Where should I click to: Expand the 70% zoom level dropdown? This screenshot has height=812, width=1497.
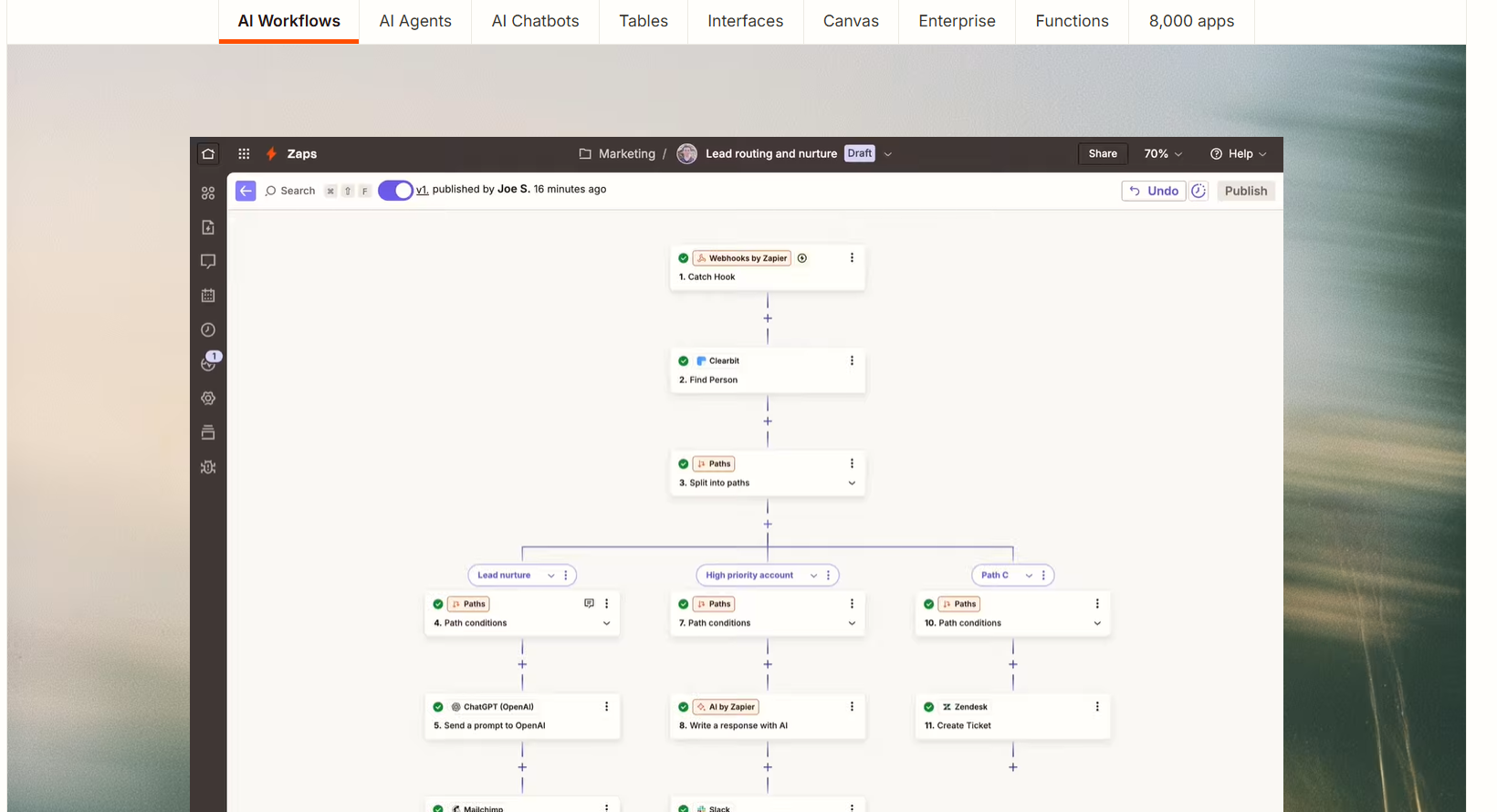coord(1163,154)
